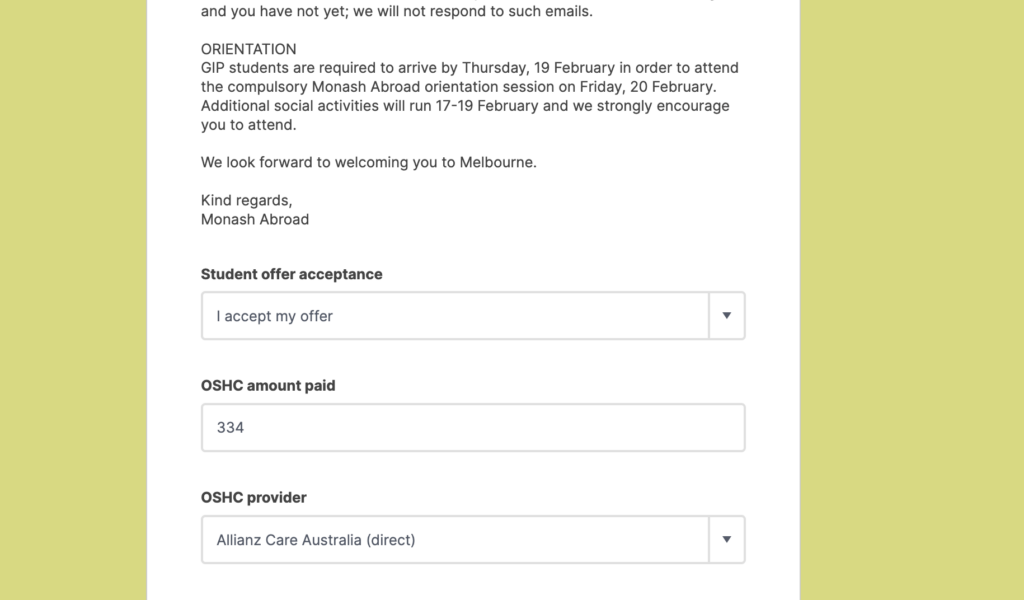Click the 334 value in the amount field
The width and height of the screenshot is (1024, 600).
[x=231, y=428]
